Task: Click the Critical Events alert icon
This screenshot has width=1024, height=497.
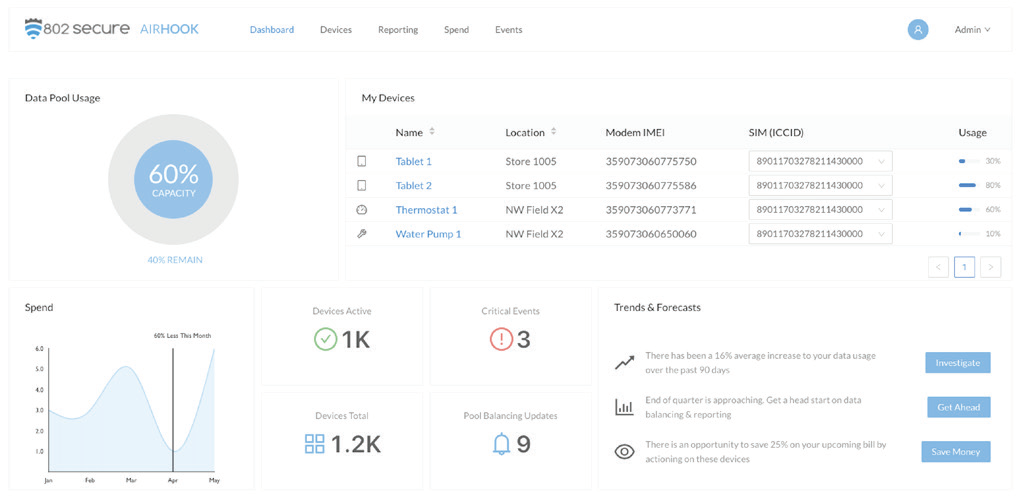Action: [x=501, y=340]
